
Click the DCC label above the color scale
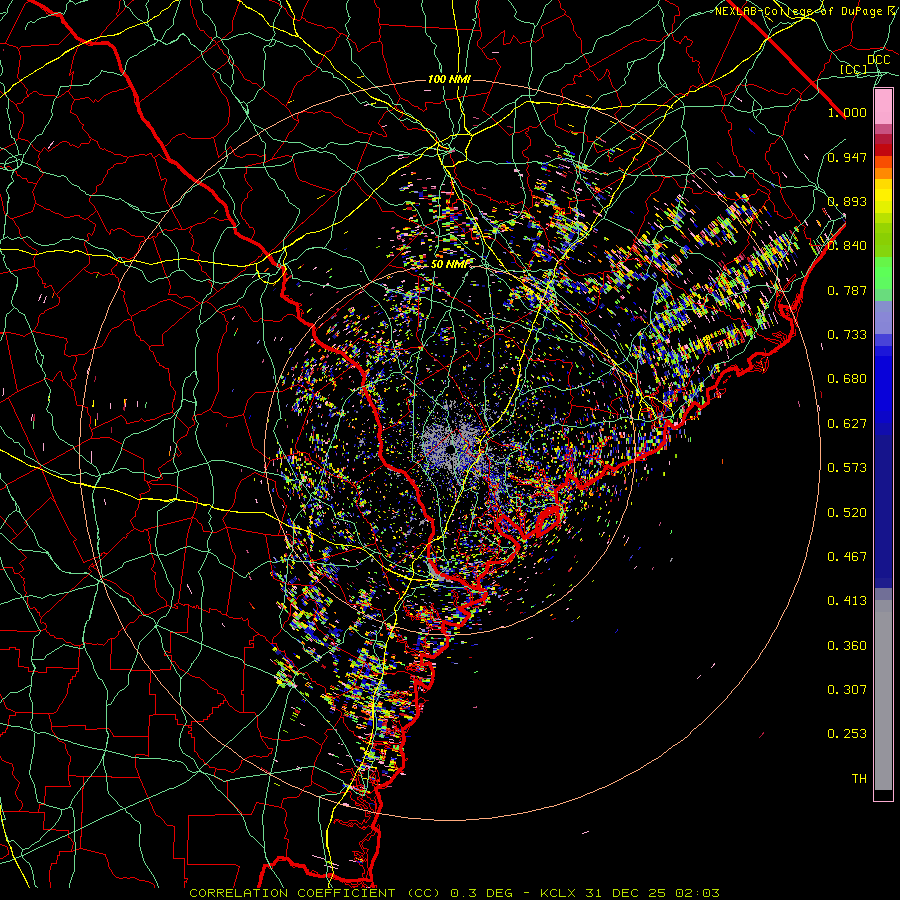878,60
